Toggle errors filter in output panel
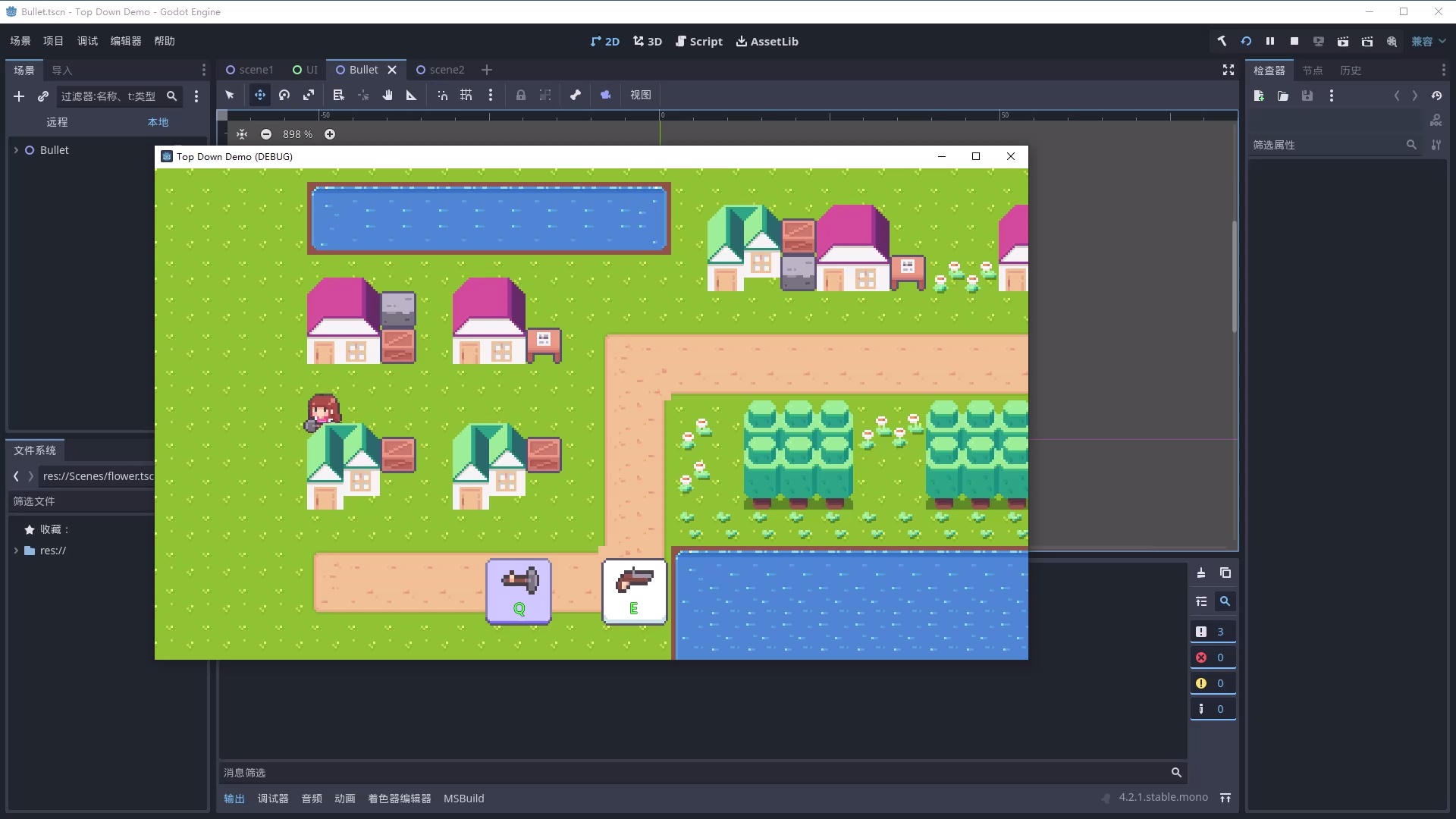This screenshot has height=819, width=1456. (x=1212, y=657)
